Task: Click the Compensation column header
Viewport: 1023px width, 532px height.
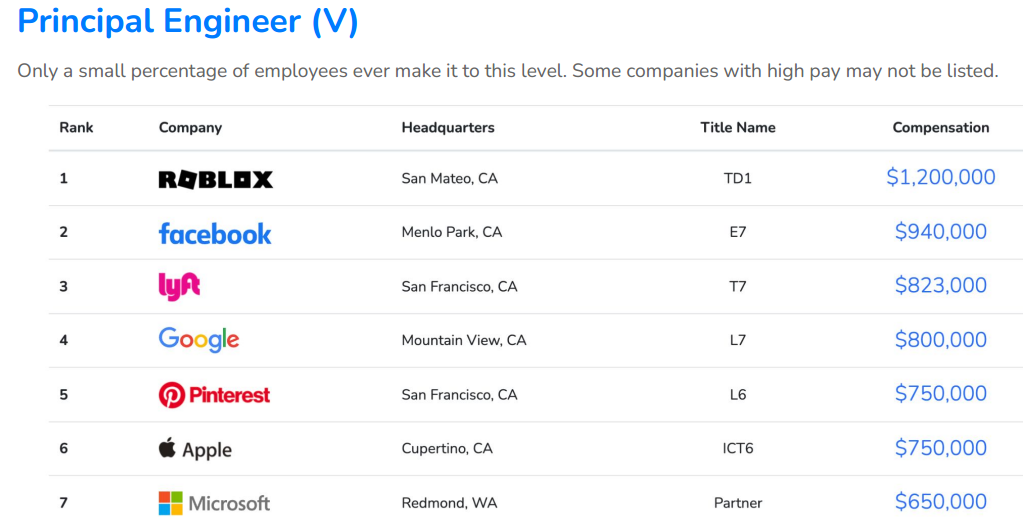Action: pyautogui.click(x=940, y=127)
